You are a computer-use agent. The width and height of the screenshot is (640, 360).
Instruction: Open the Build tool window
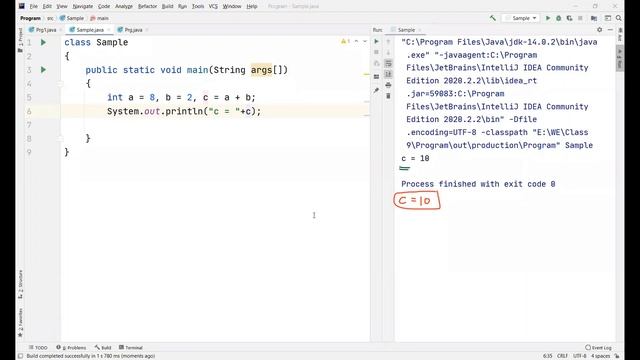[103, 348]
